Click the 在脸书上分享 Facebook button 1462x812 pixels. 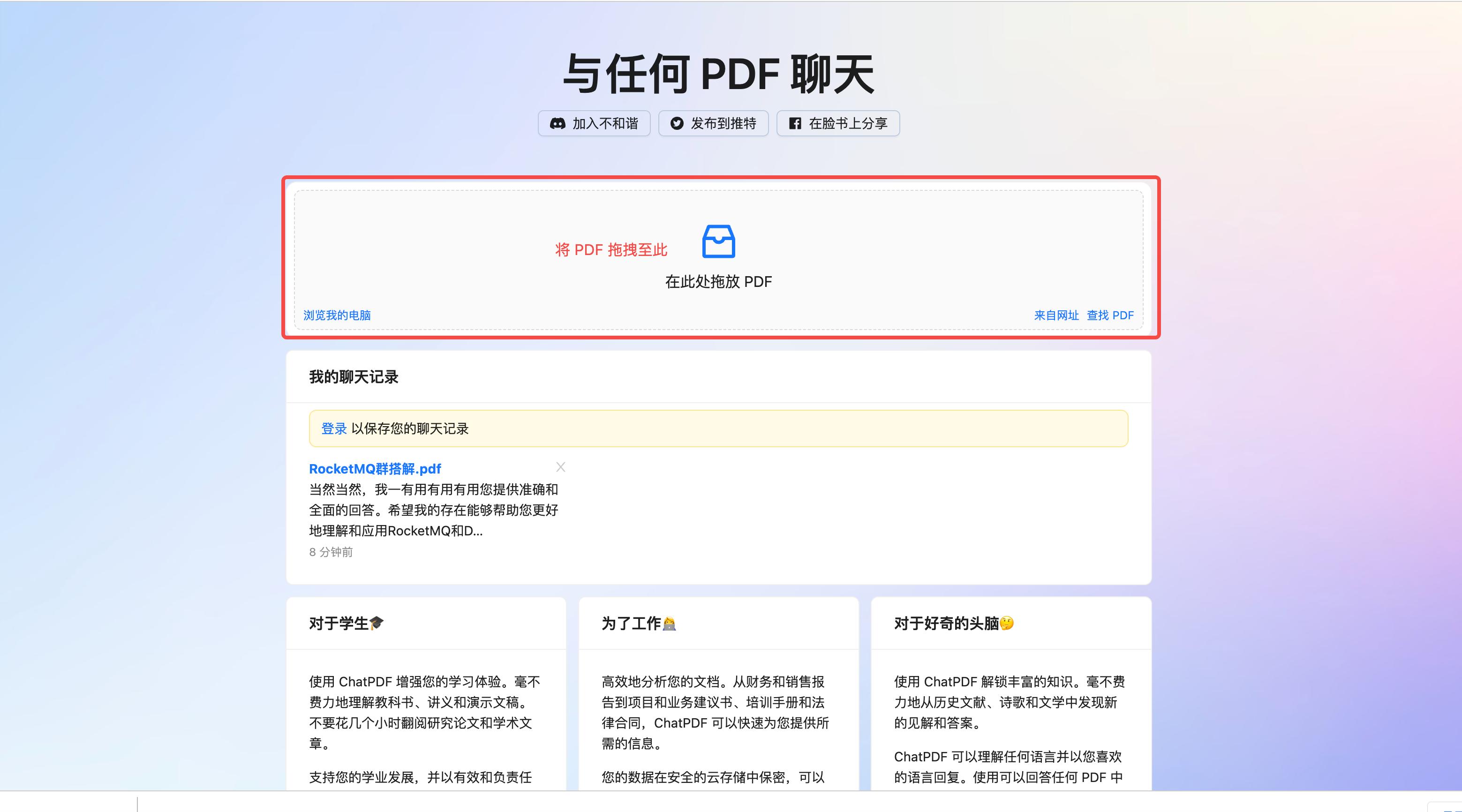click(838, 123)
